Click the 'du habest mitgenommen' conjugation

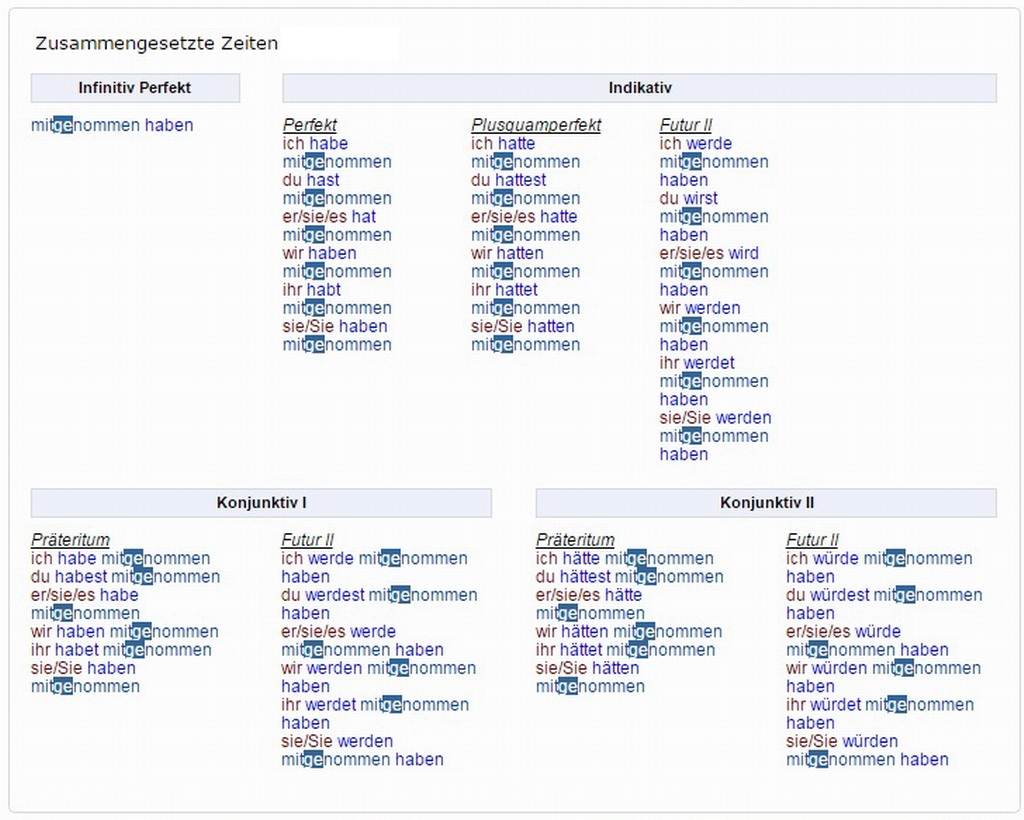click(x=125, y=577)
